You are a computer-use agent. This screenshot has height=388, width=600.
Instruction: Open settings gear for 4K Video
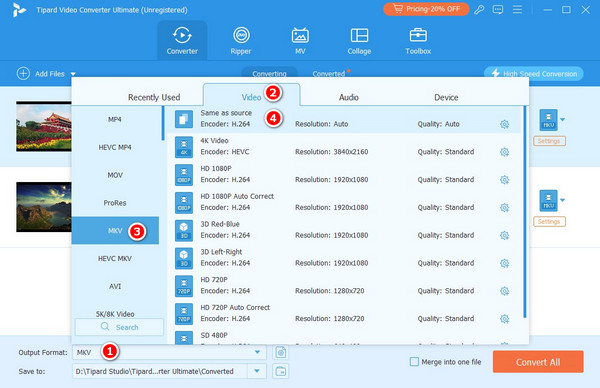[505, 152]
